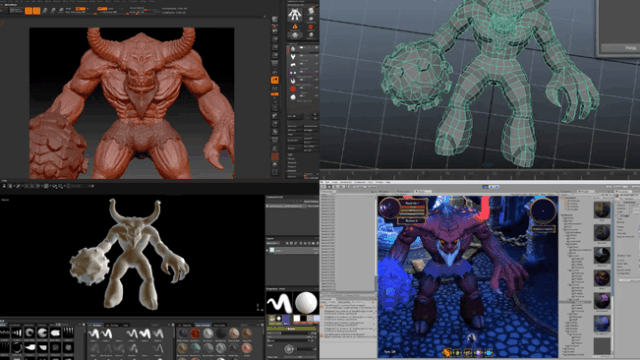Screen dimensions: 640x360
Task: Select the Move mode icon on ZBrush top shelf
Action: coord(44,11)
